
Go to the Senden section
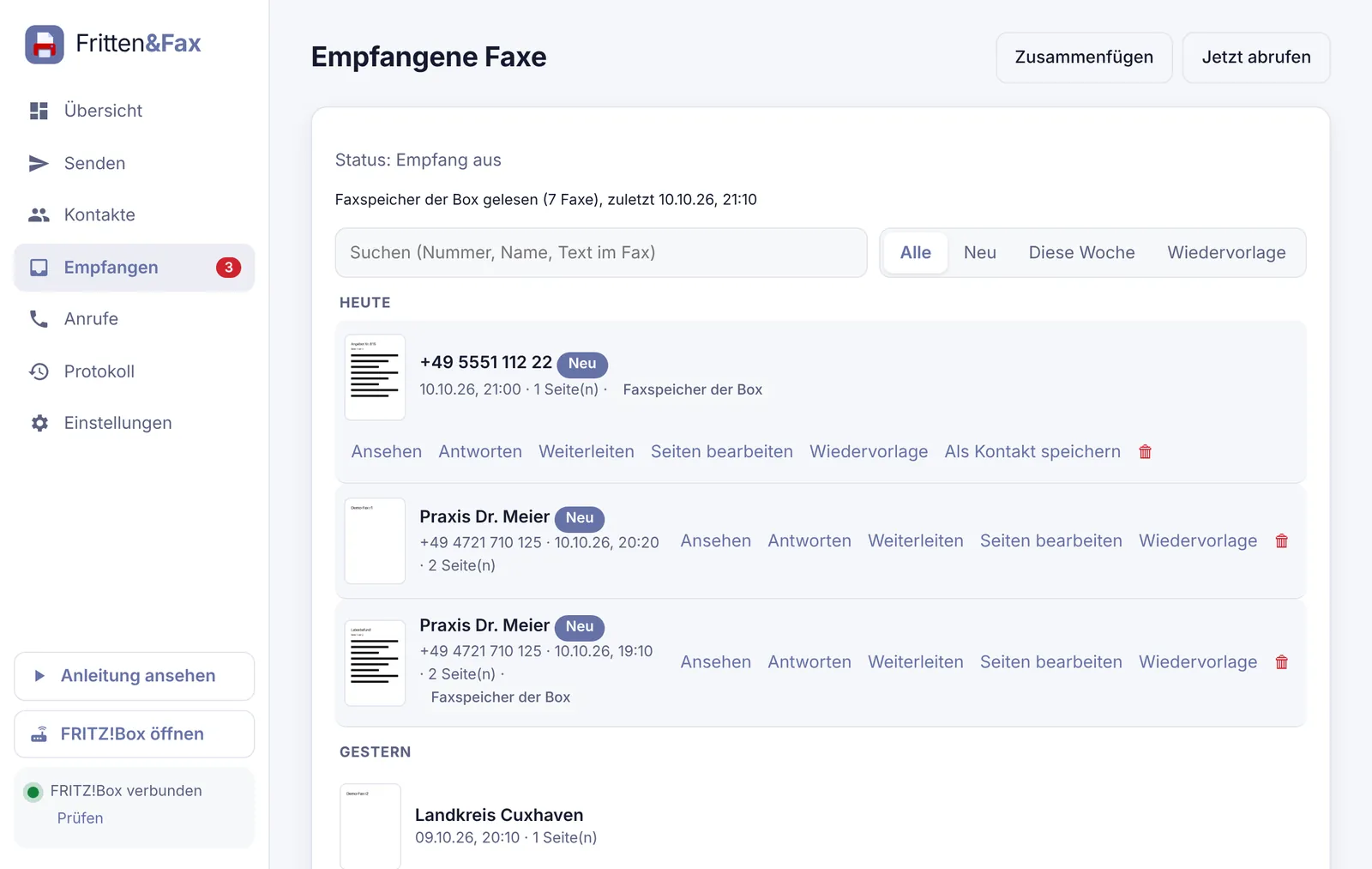point(135,163)
